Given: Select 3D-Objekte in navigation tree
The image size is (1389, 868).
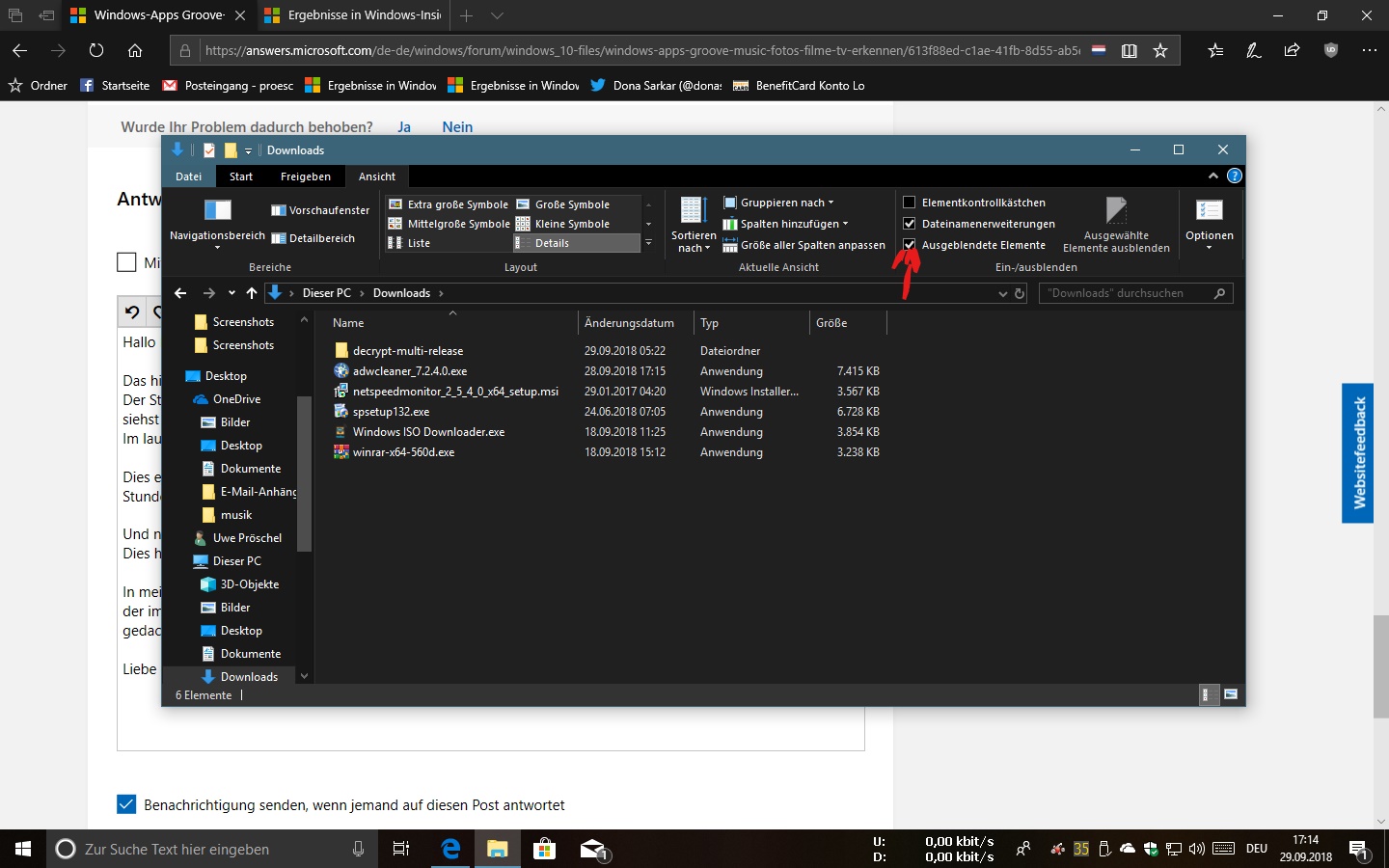Looking at the screenshot, I should pyautogui.click(x=250, y=584).
